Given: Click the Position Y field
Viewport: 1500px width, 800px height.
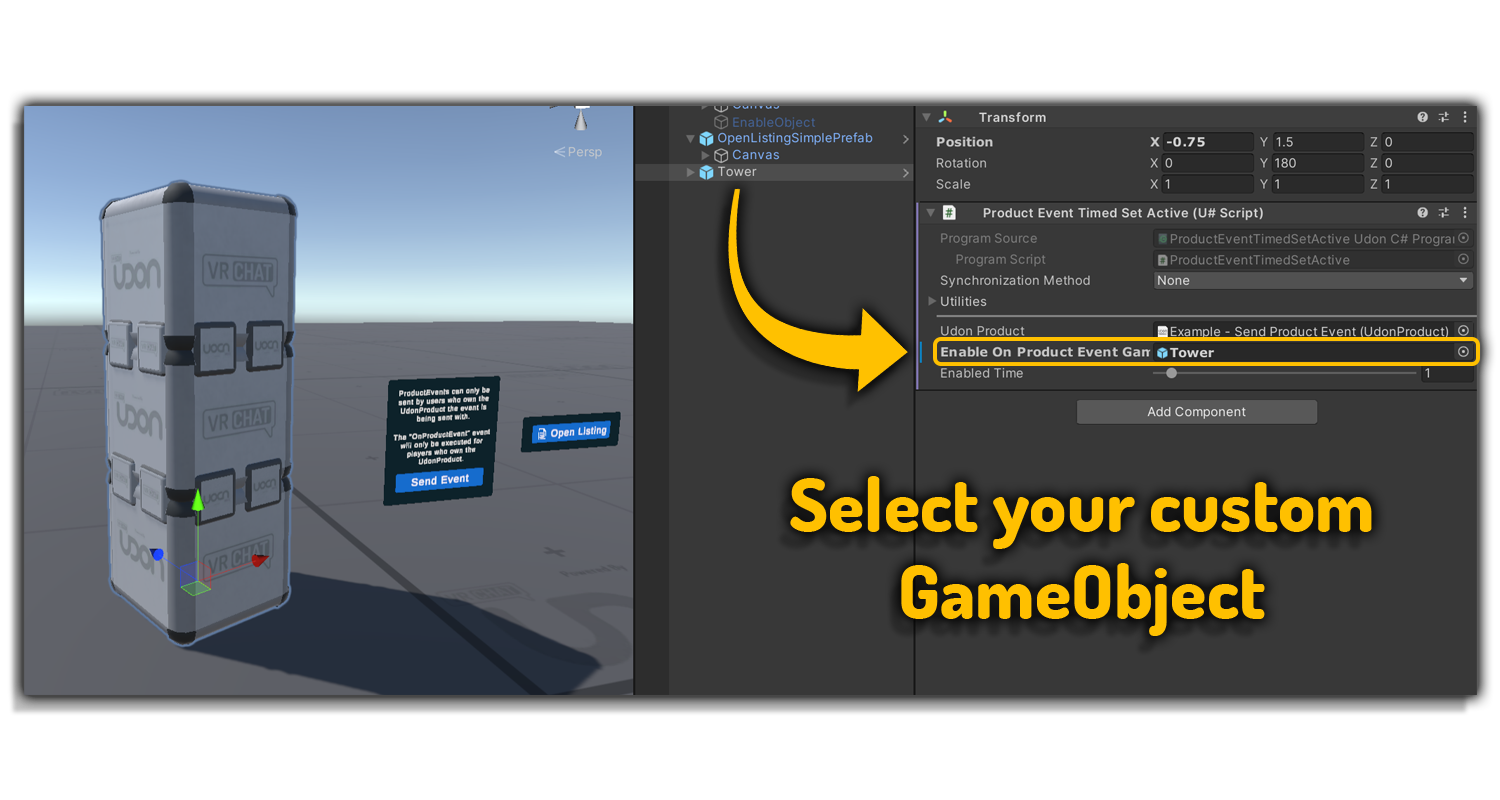Looking at the screenshot, I should (1318, 142).
